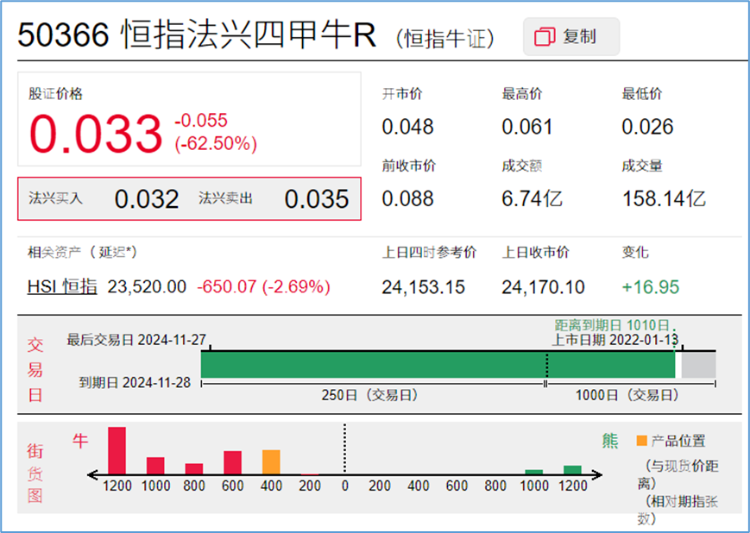Click 到期日 2024-11-28 label

coord(135,382)
